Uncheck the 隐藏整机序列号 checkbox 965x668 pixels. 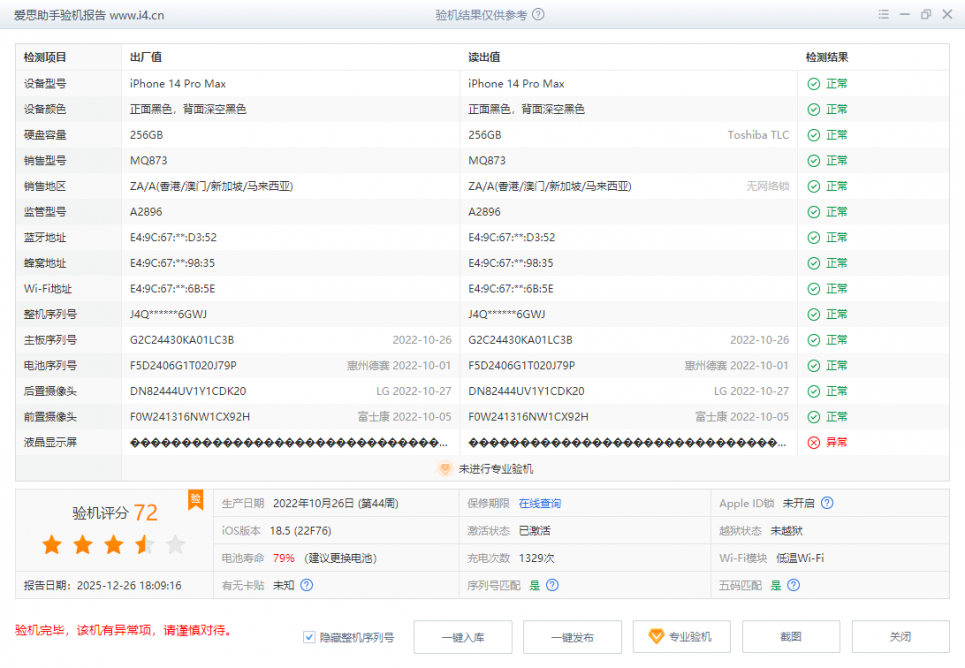point(310,637)
